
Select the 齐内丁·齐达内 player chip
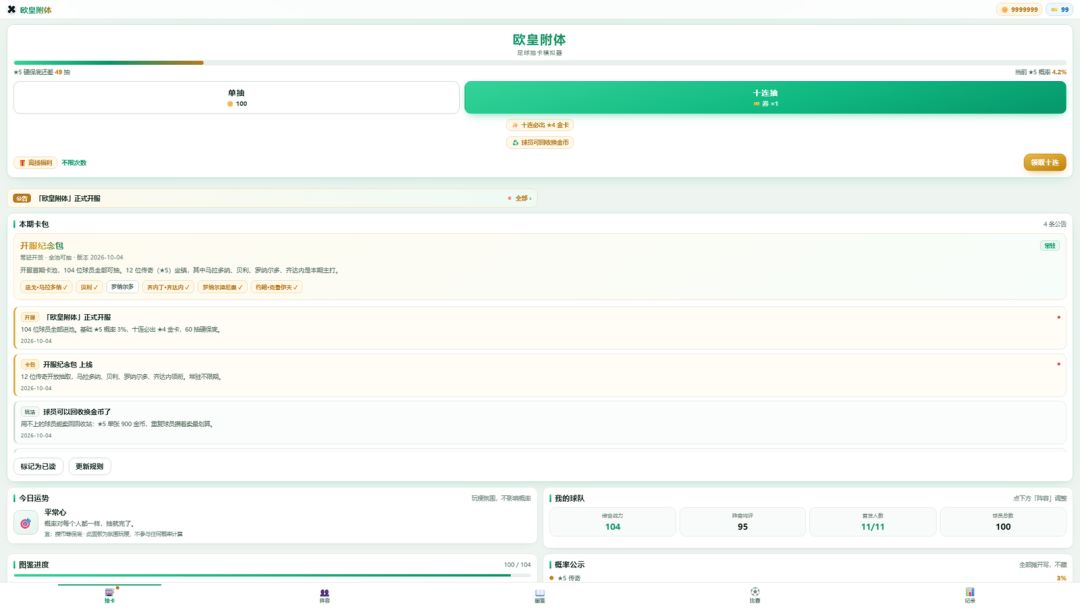(168, 287)
